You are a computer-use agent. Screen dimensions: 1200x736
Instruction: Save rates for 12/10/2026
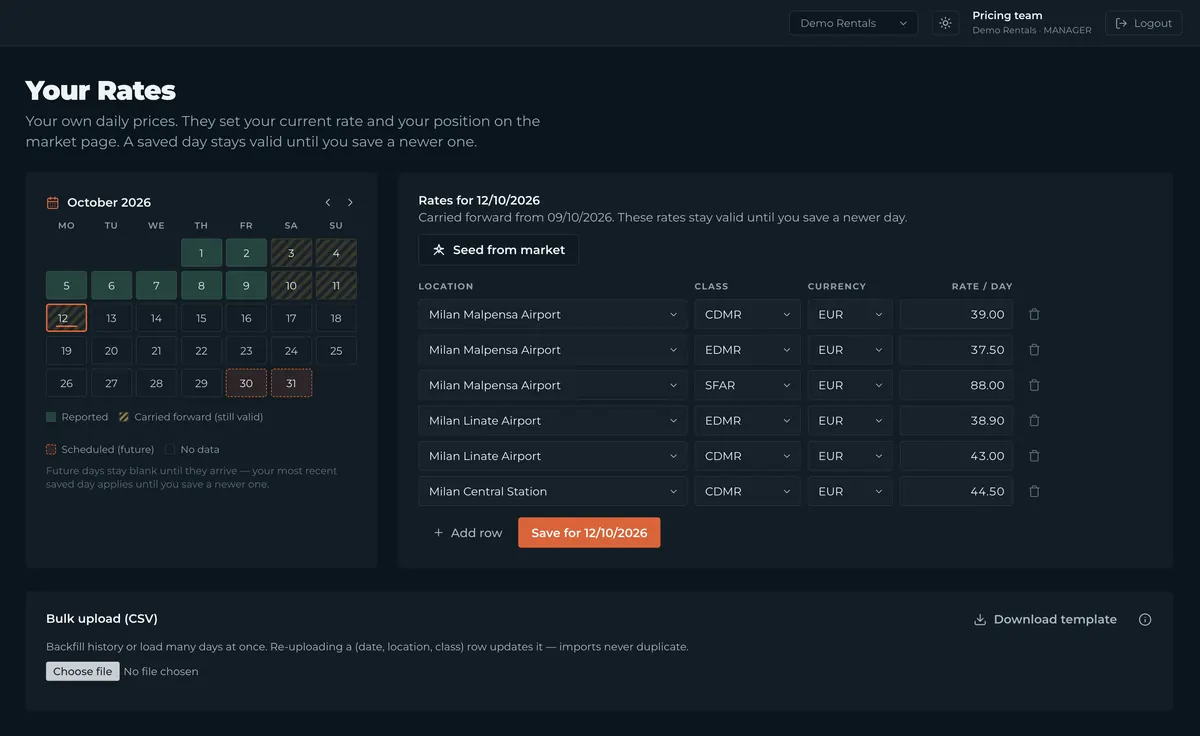coord(589,533)
